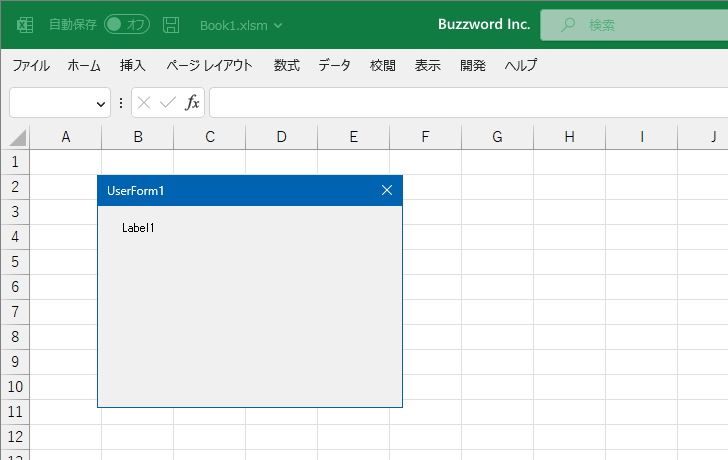Open the データ tab
728x460 pixels.
[334, 65]
